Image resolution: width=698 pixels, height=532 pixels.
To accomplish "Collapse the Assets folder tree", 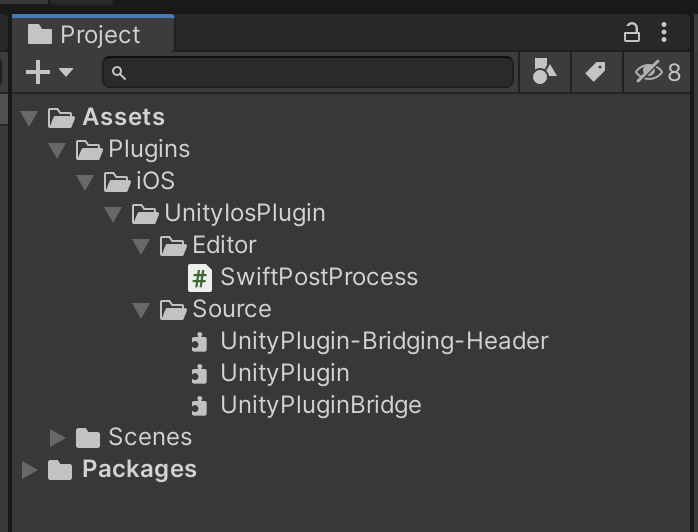I will (29, 118).
